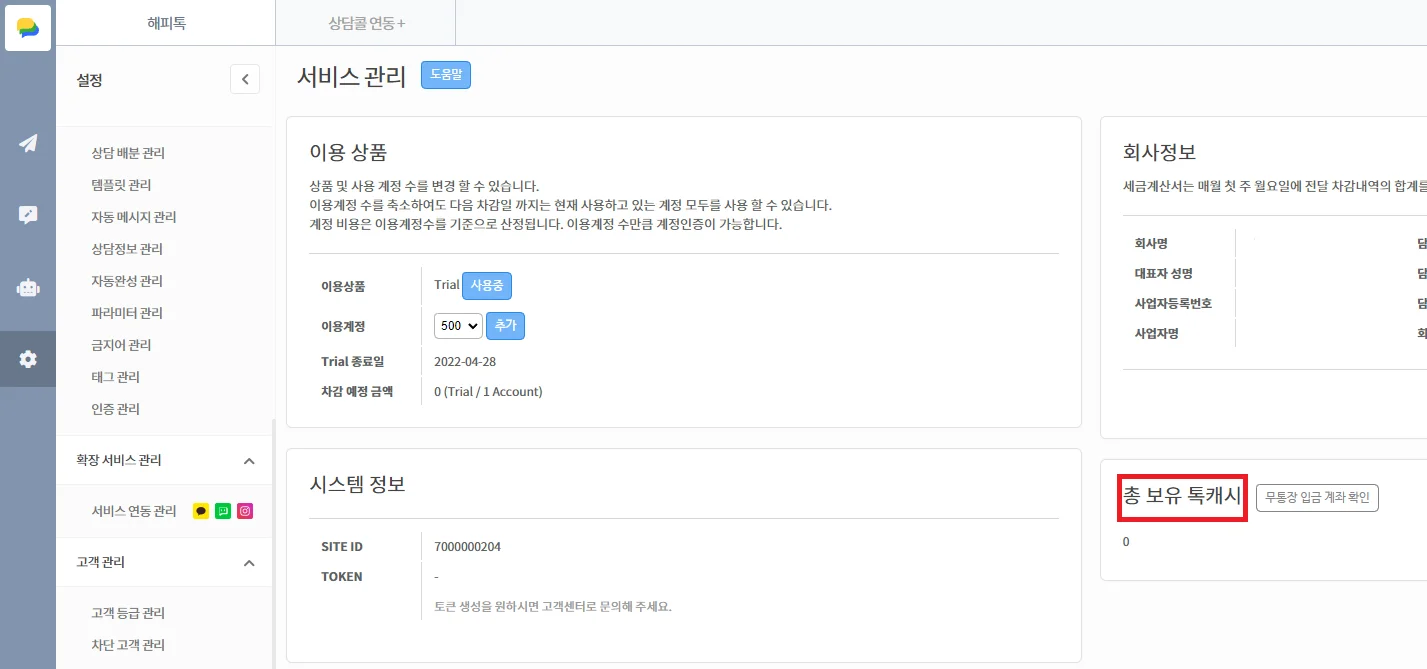Click the Happytalk logo icon
This screenshot has height=669, width=1427.
pos(28,27)
